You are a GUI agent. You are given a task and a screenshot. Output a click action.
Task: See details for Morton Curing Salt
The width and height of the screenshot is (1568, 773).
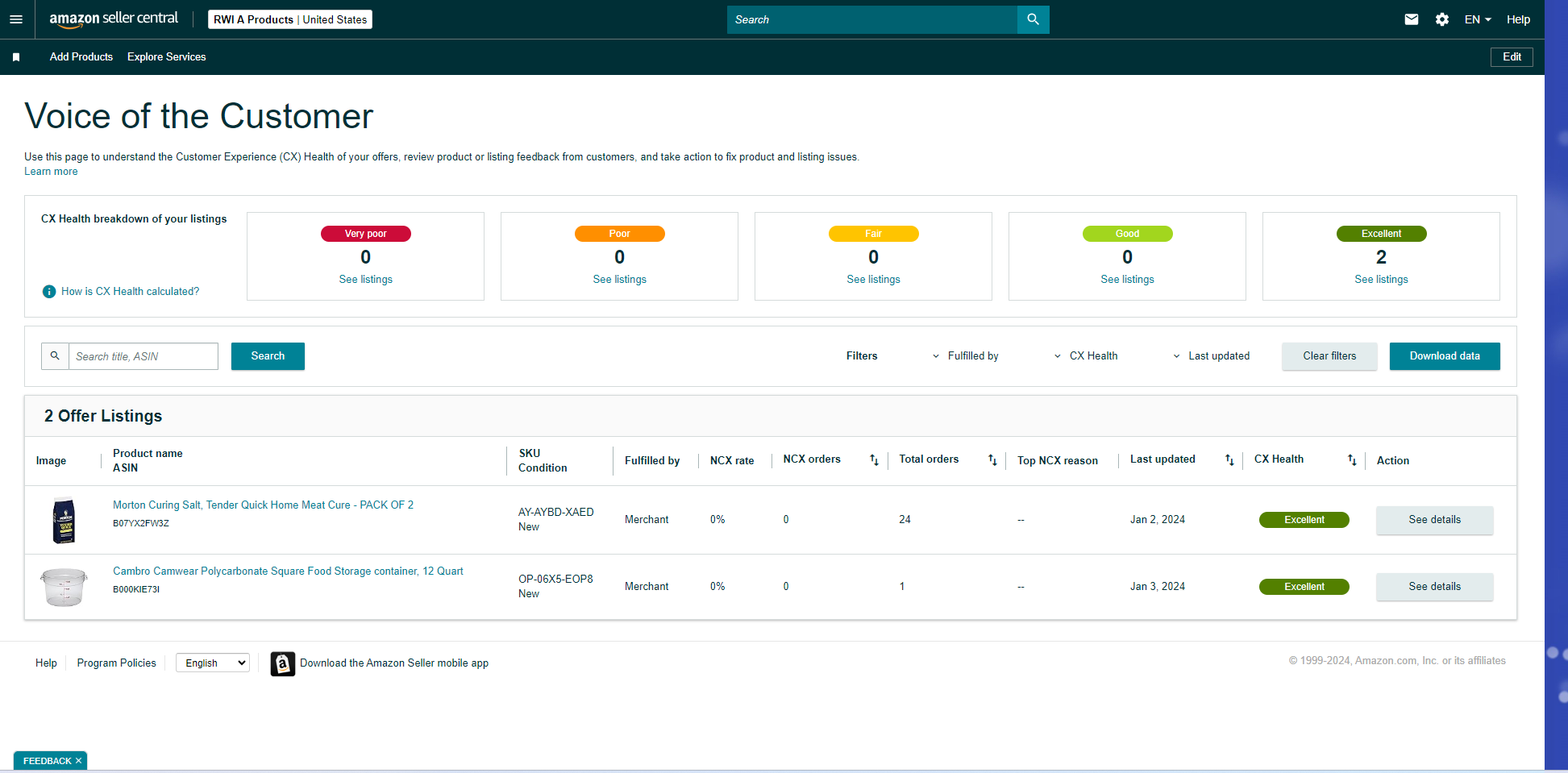pos(1435,520)
